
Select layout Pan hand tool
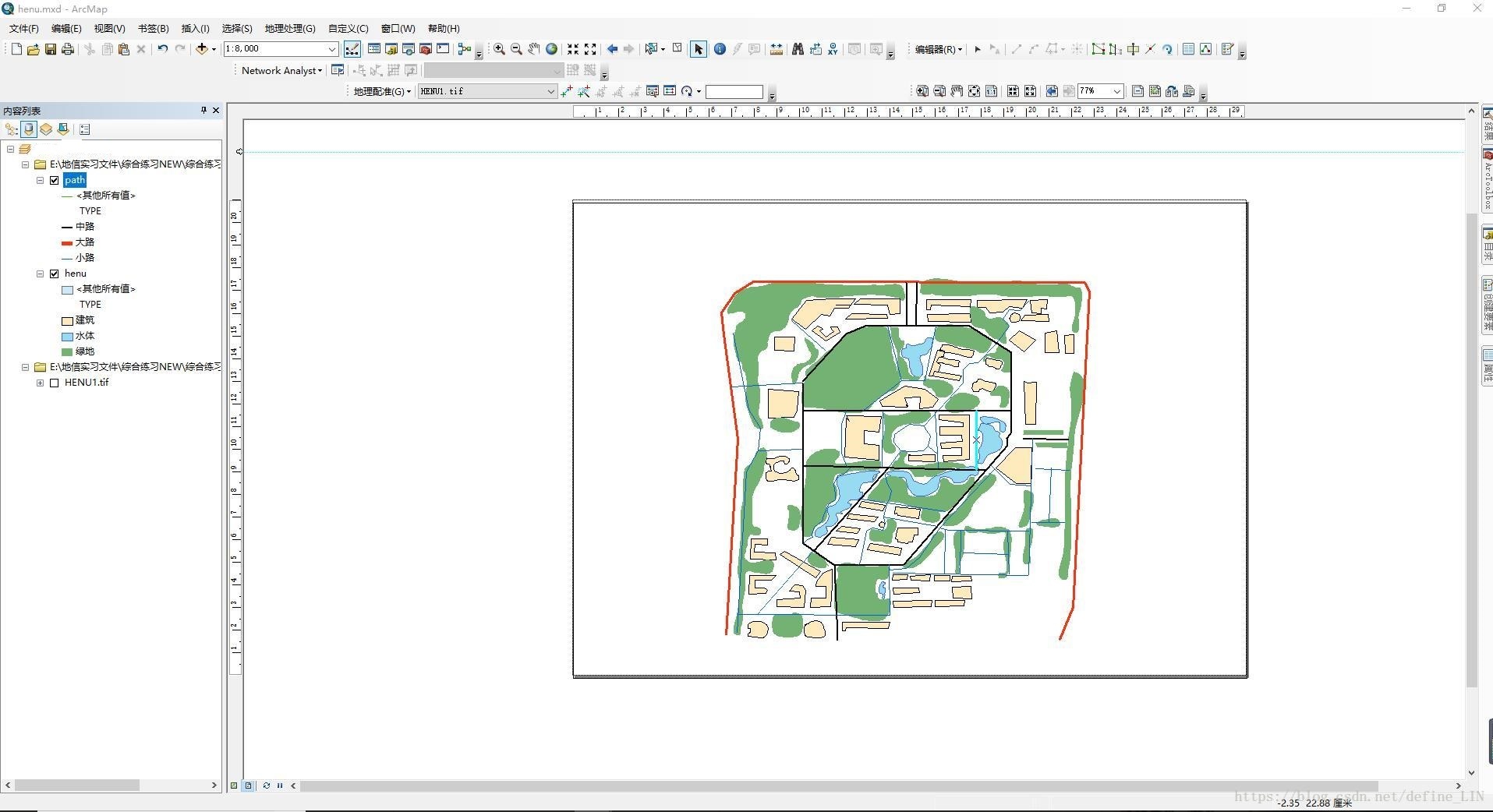point(957,91)
